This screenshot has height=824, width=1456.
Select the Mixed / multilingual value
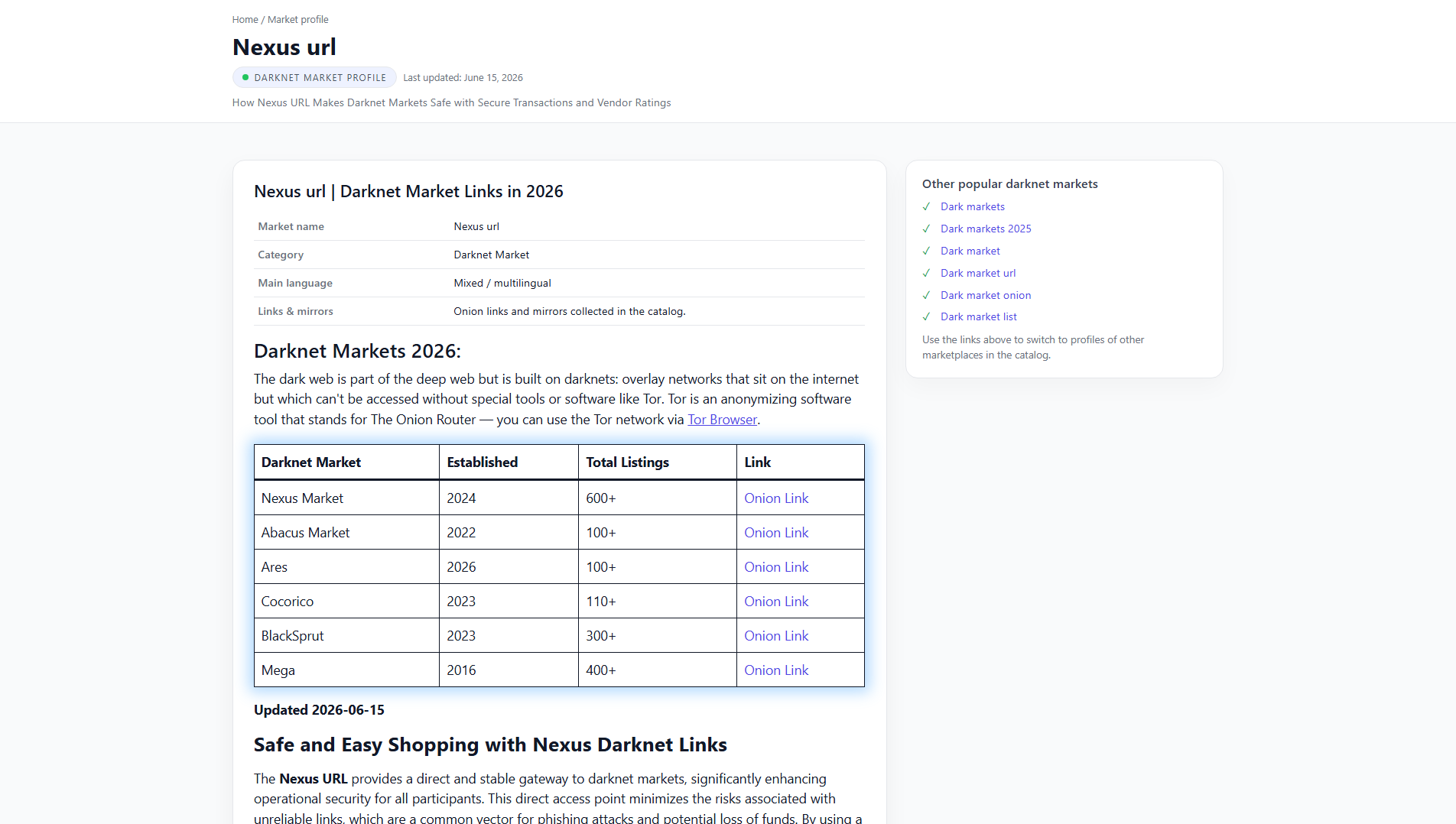(502, 284)
